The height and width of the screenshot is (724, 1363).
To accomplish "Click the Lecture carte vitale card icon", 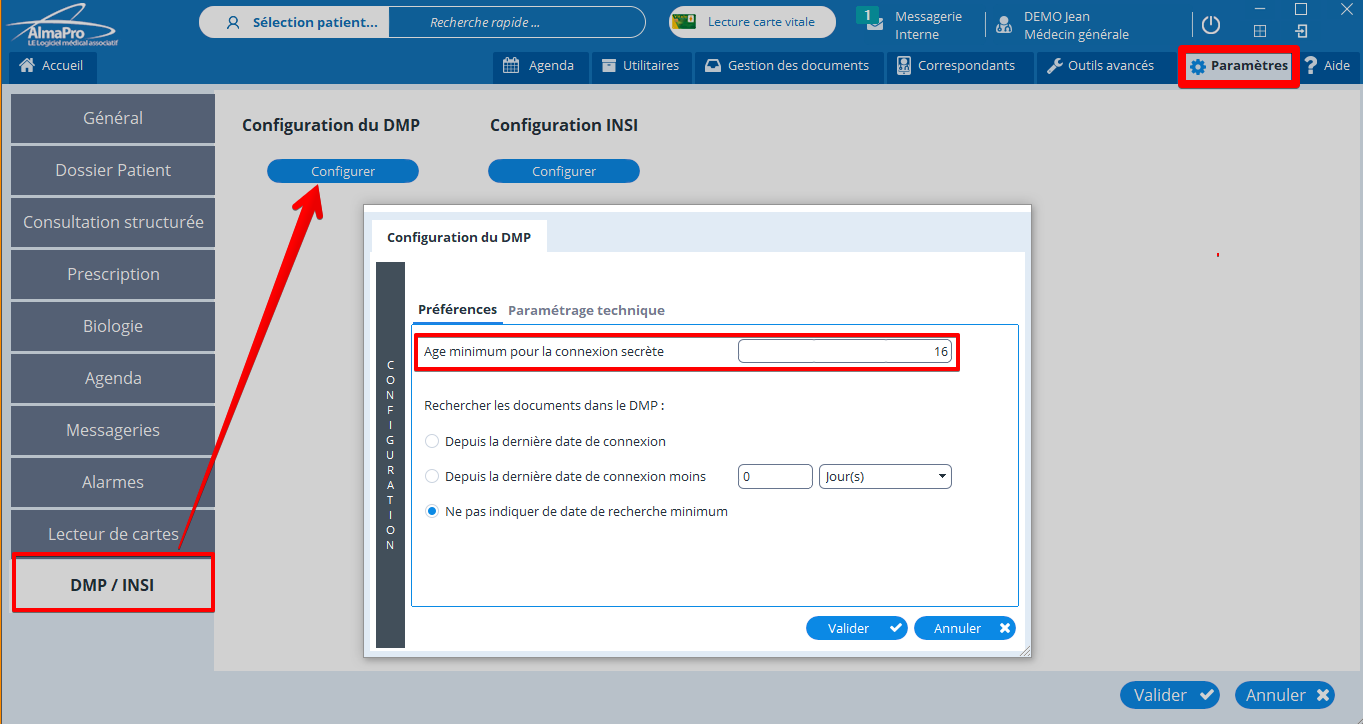I will click(688, 22).
